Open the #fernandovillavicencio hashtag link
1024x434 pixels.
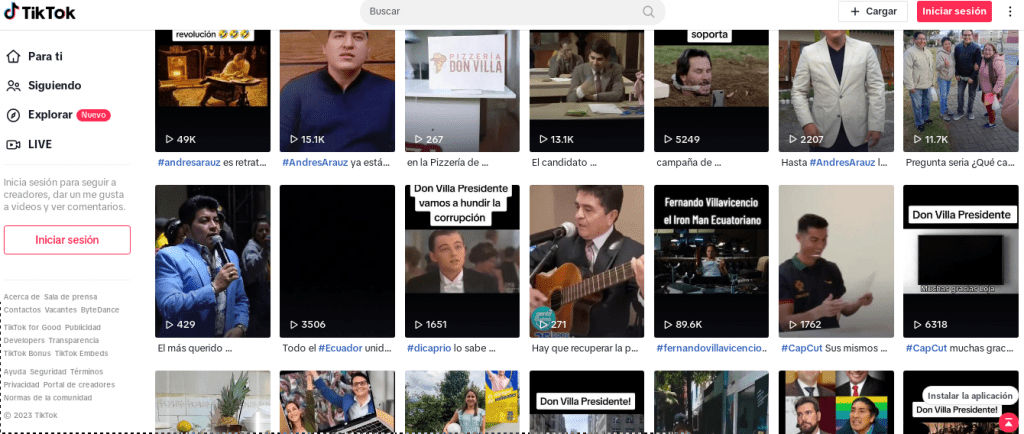point(710,348)
